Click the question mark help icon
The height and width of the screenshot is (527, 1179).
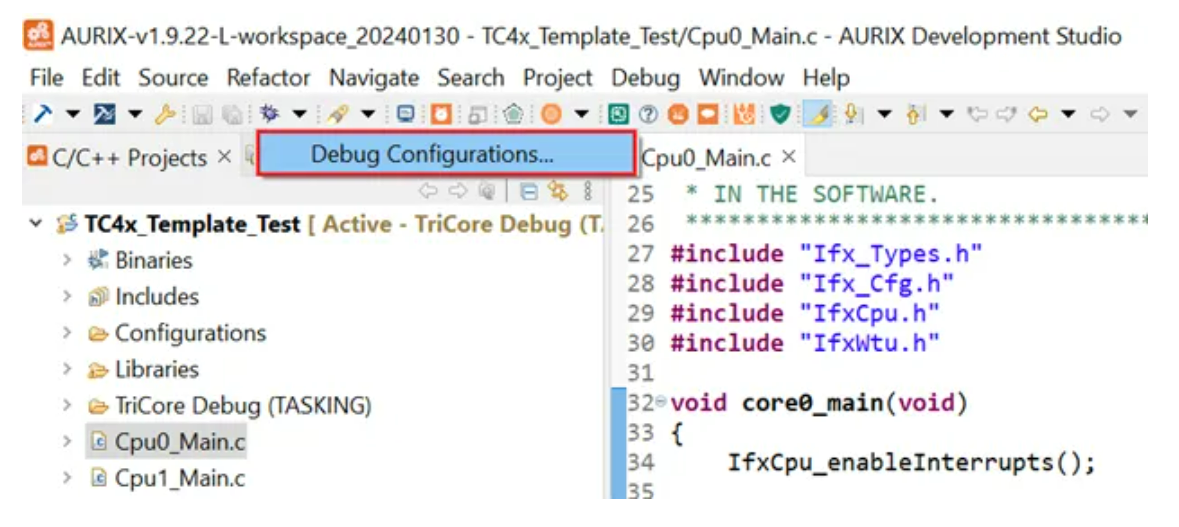point(648,115)
